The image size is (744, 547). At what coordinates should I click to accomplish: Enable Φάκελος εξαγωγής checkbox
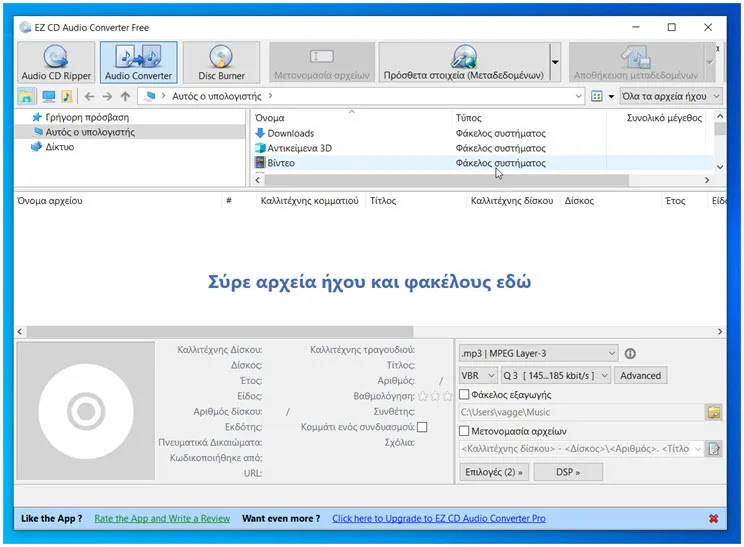(465, 394)
